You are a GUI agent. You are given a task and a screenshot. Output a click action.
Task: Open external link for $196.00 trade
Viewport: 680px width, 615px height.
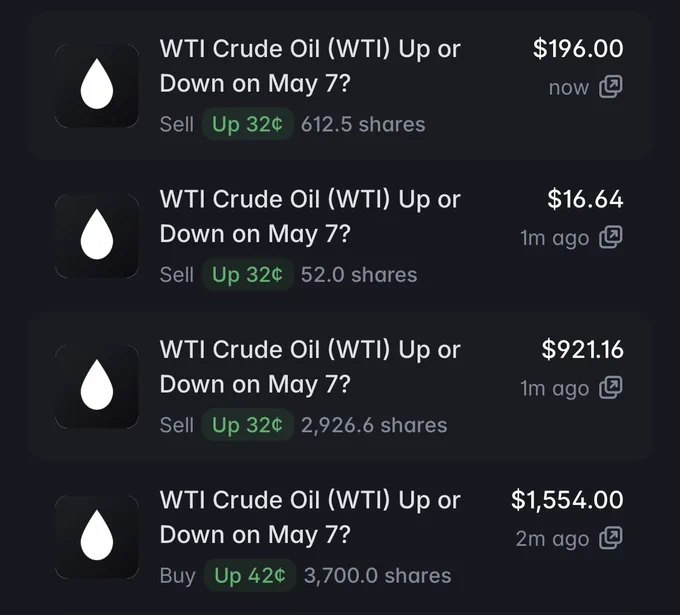611,86
